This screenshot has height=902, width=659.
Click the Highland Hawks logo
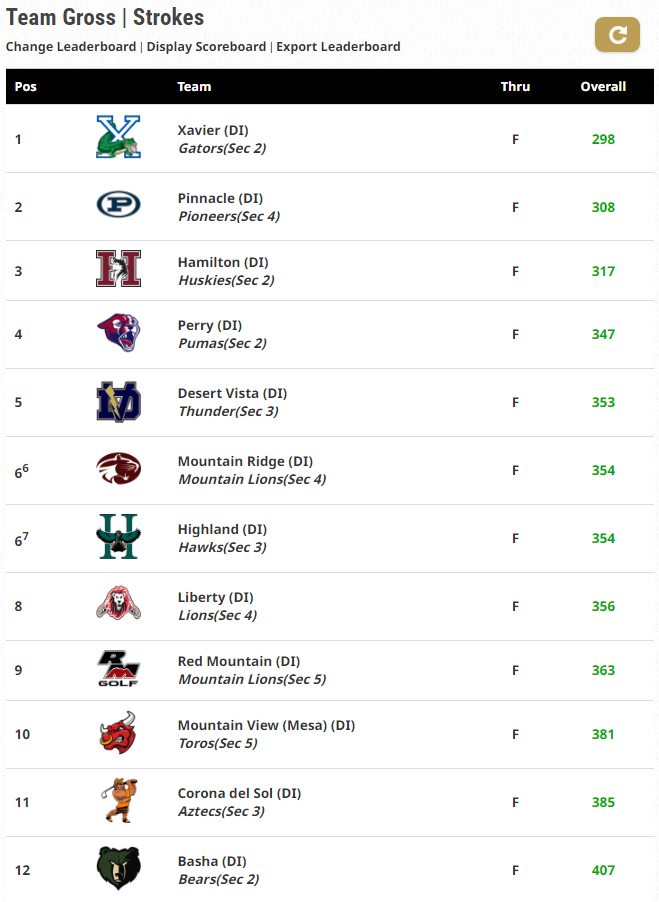(118, 536)
